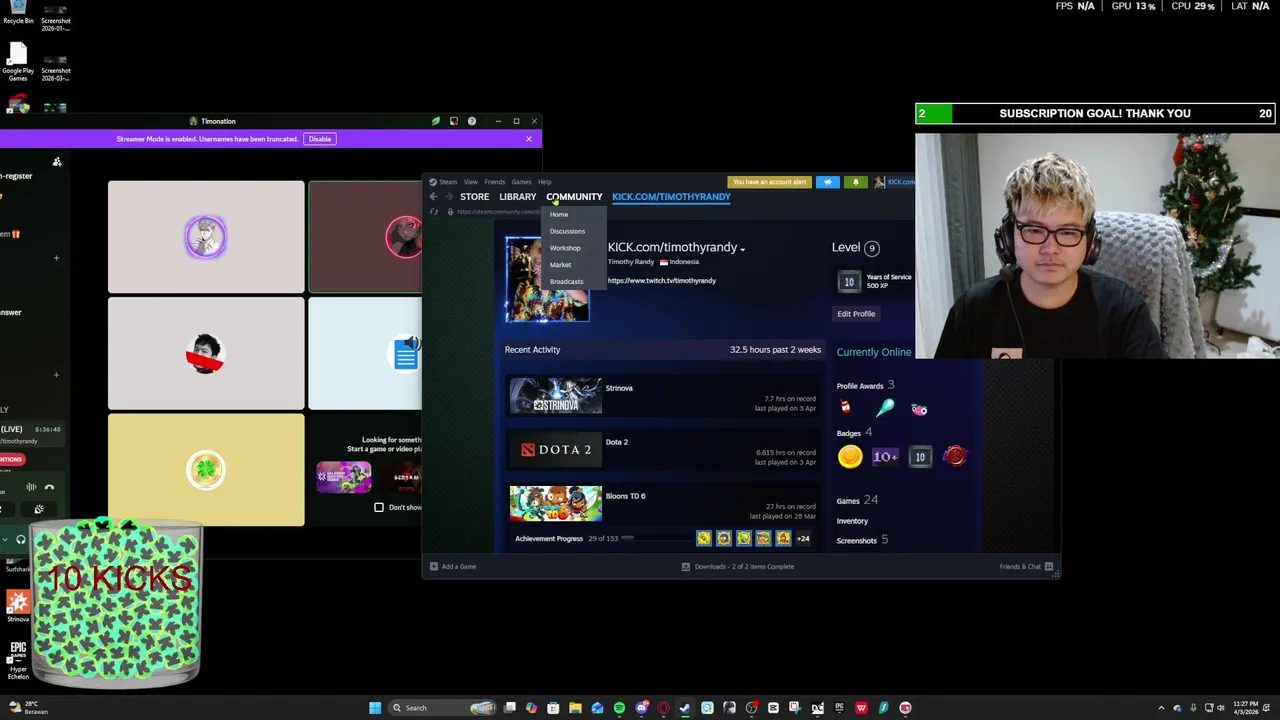Click the Windows taskbar Search box
Image resolution: width=1280 pixels, height=720 pixels.
[x=443, y=708]
